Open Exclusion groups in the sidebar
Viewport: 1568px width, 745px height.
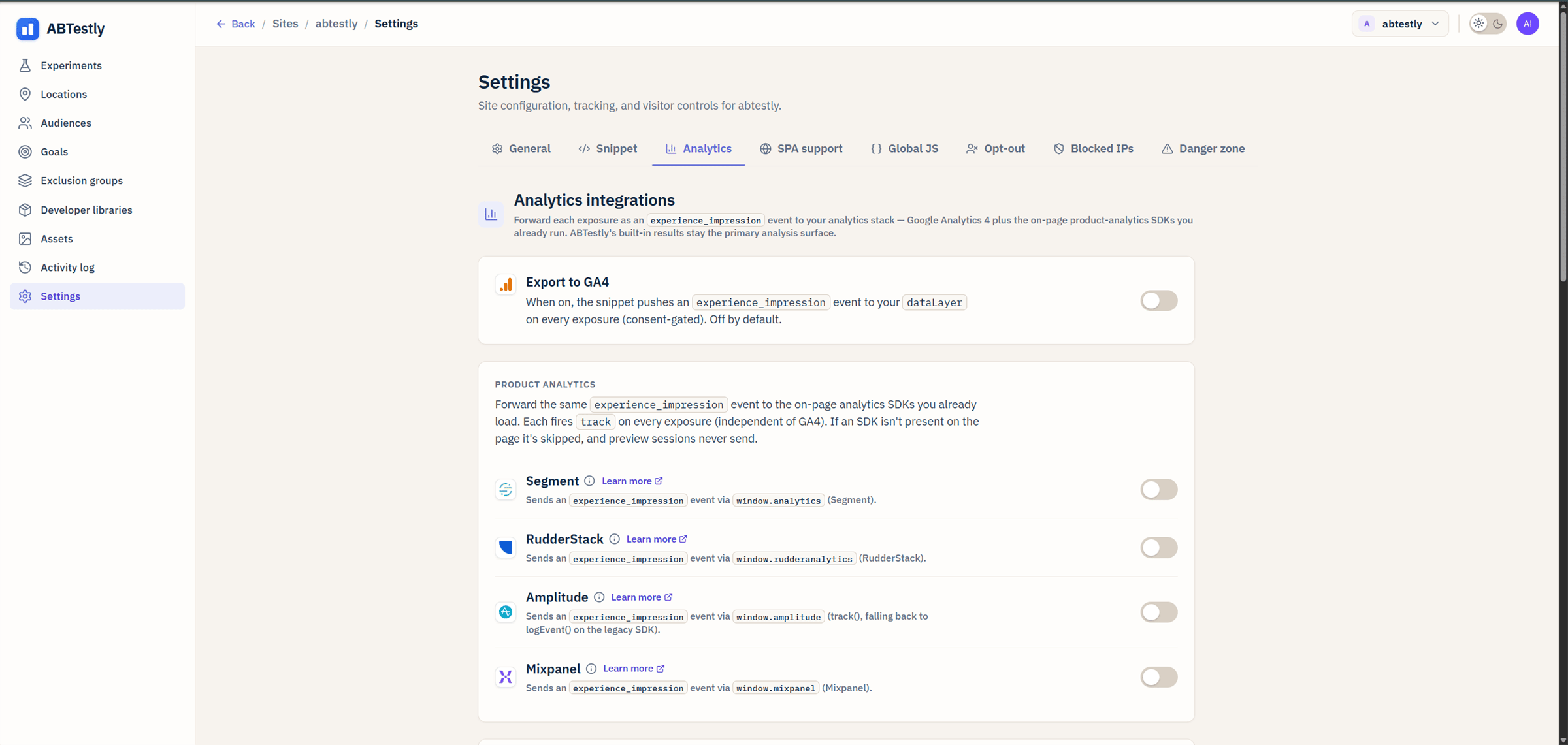pyautogui.click(x=97, y=180)
